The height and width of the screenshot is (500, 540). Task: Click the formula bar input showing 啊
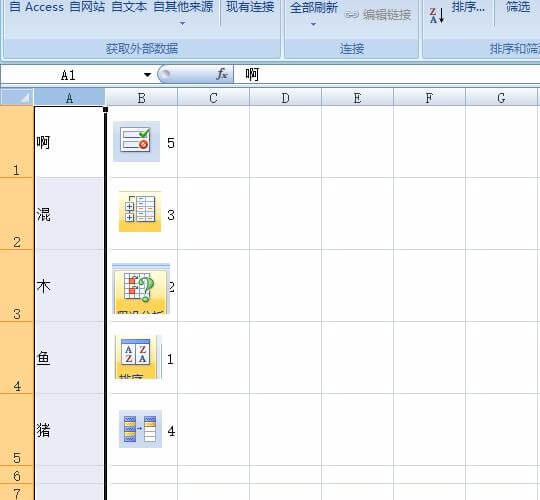(386, 74)
